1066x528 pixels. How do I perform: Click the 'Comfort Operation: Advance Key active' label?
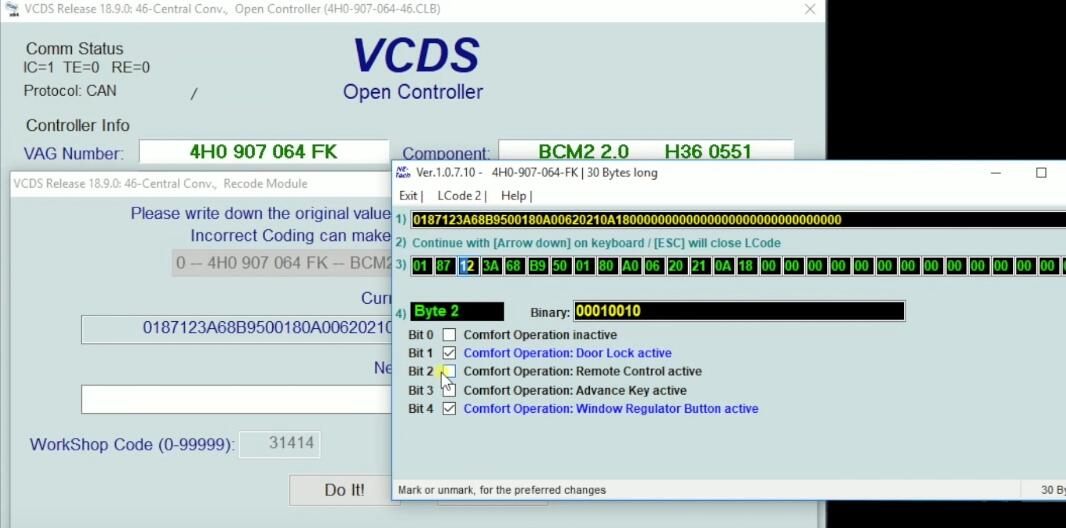pos(574,391)
